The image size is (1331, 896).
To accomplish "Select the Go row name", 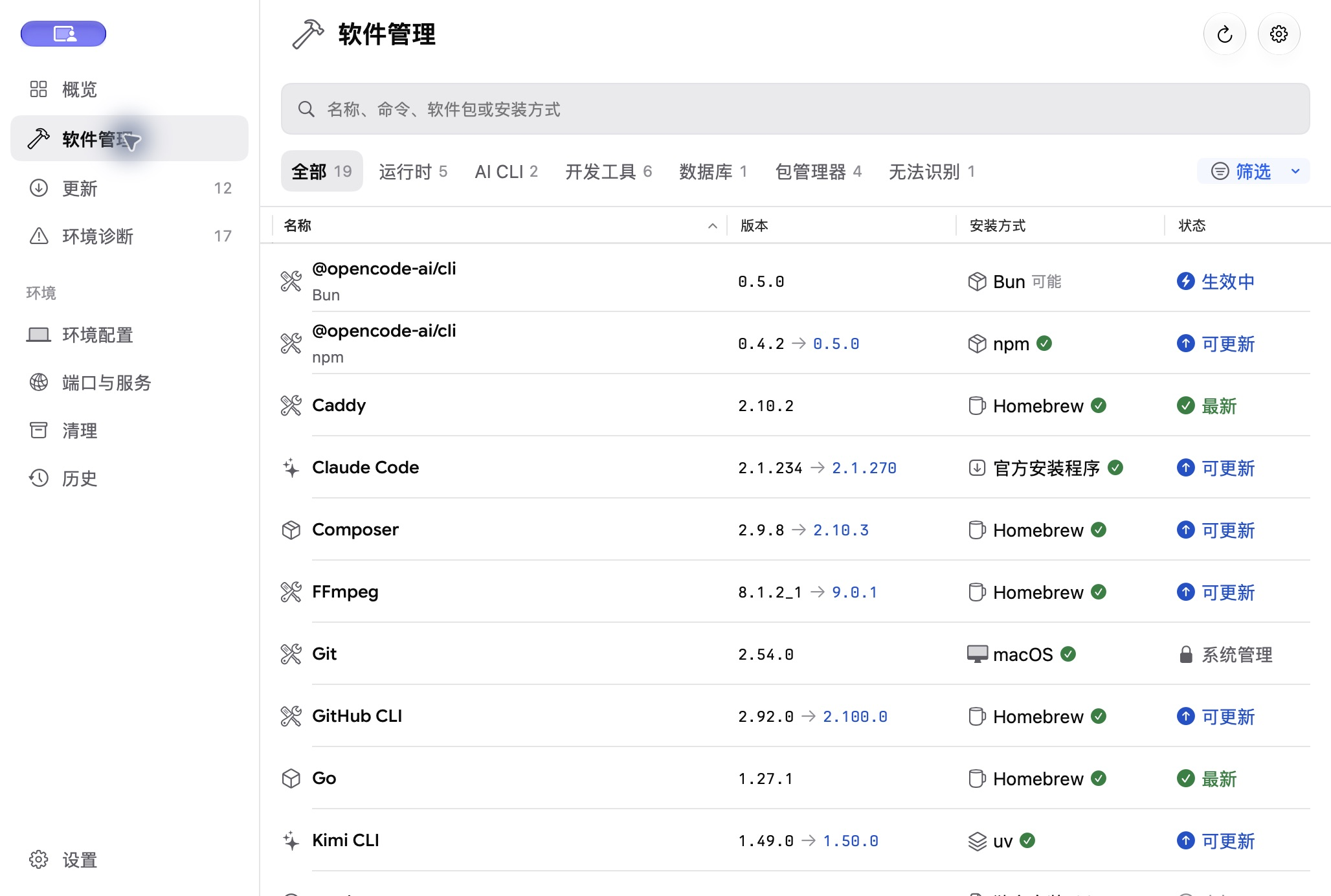I will click(324, 778).
